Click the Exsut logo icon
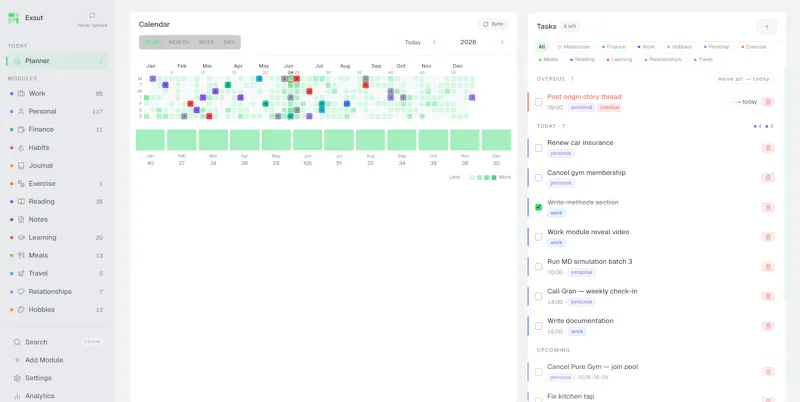The height and width of the screenshot is (402, 800). (13, 18)
